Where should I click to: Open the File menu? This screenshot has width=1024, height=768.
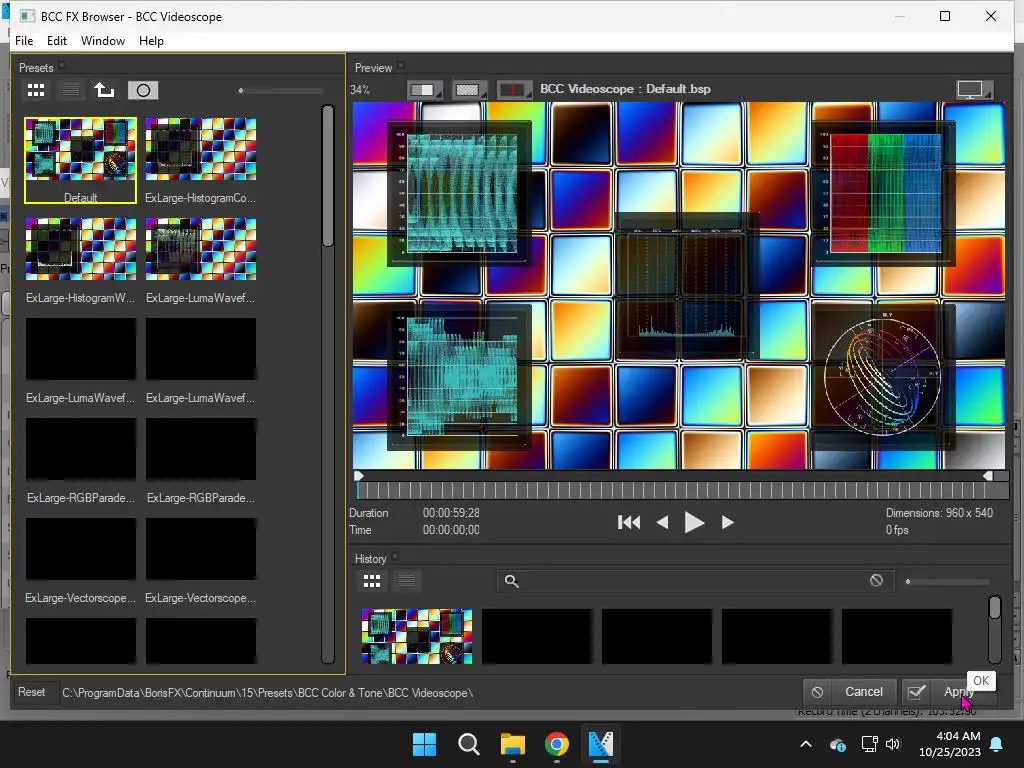coord(24,41)
